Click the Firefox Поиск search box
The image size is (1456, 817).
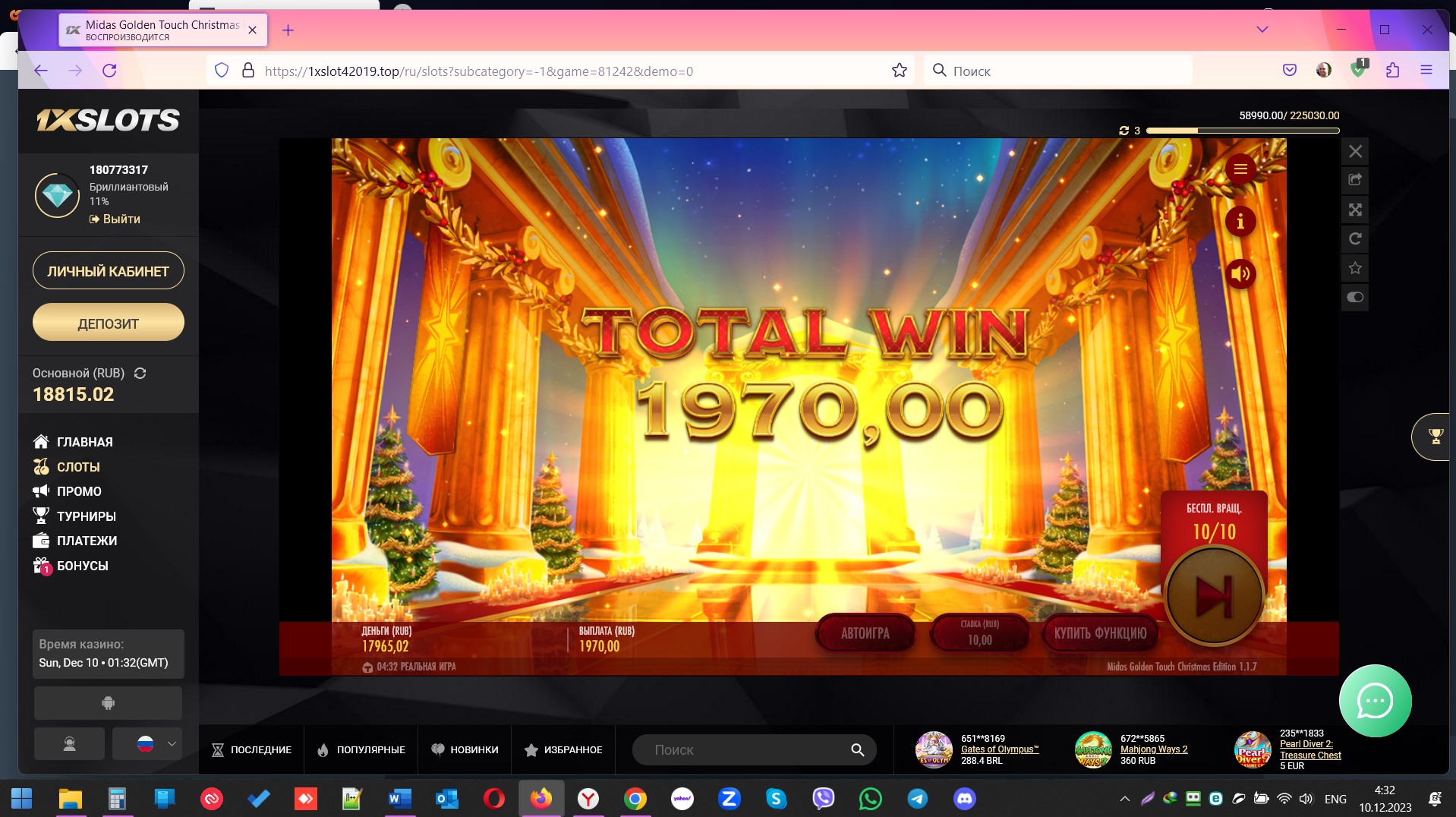pyautogui.click(x=1059, y=71)
